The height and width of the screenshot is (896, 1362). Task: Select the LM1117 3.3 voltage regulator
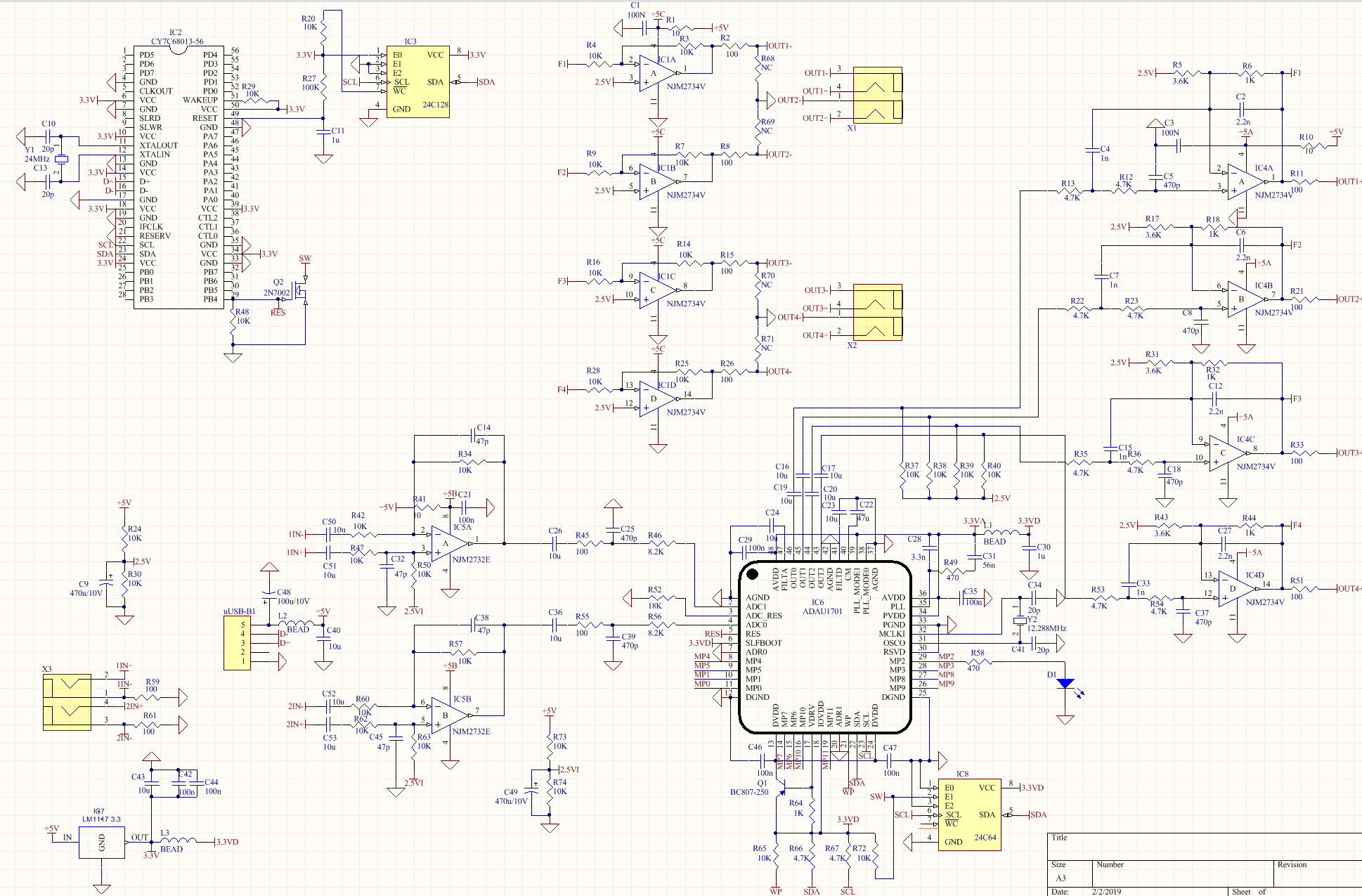tap(102, 842)
